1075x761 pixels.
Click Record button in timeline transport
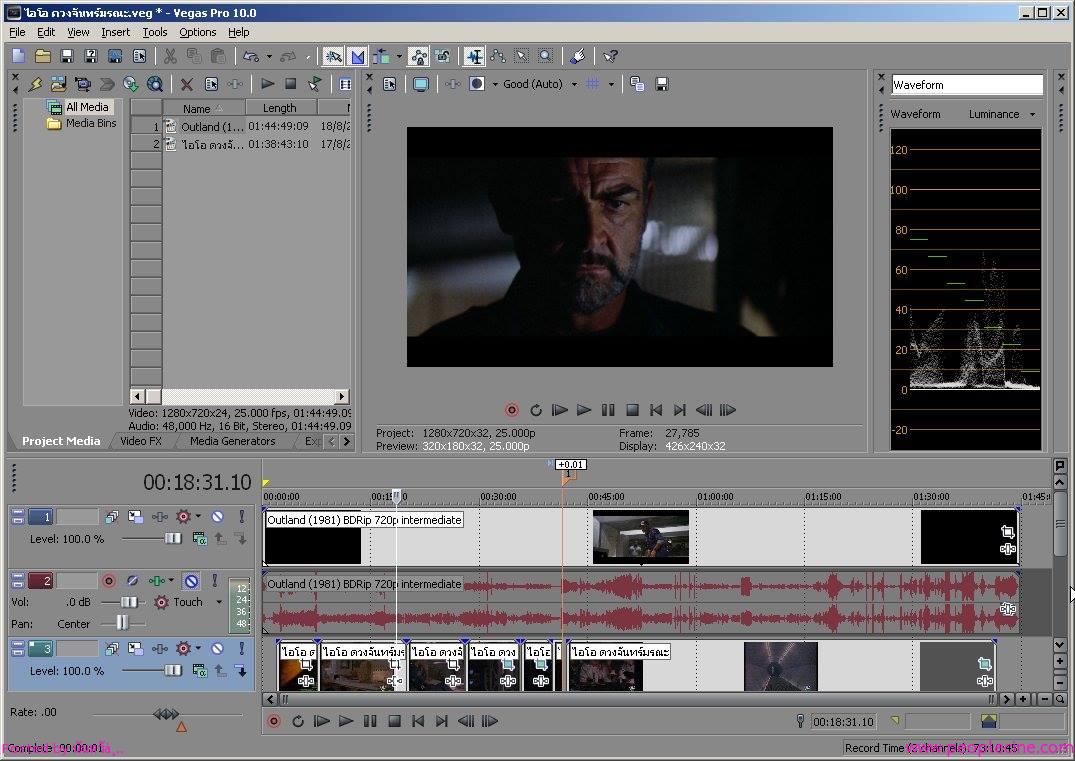274,721
